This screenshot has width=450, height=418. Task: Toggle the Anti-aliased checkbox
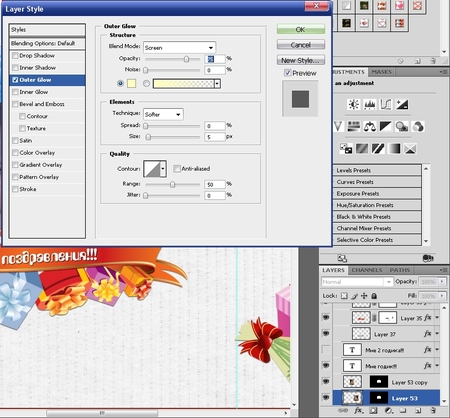click(x=177, y=169)
